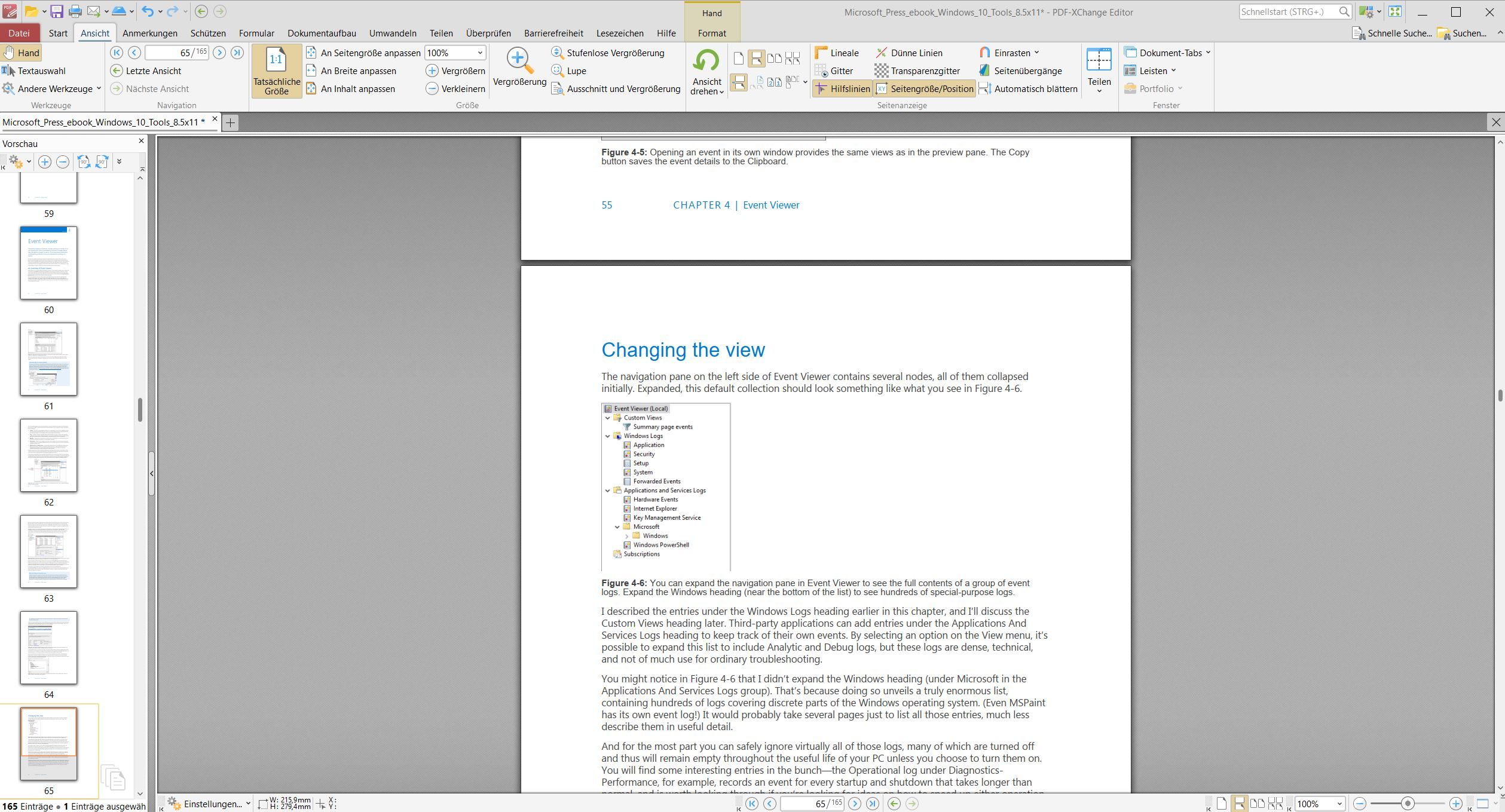The width and height of the screenshot is (1505, 812).
Task: Click Tatsächliche Größe button
Action: [x=276, y=71]
